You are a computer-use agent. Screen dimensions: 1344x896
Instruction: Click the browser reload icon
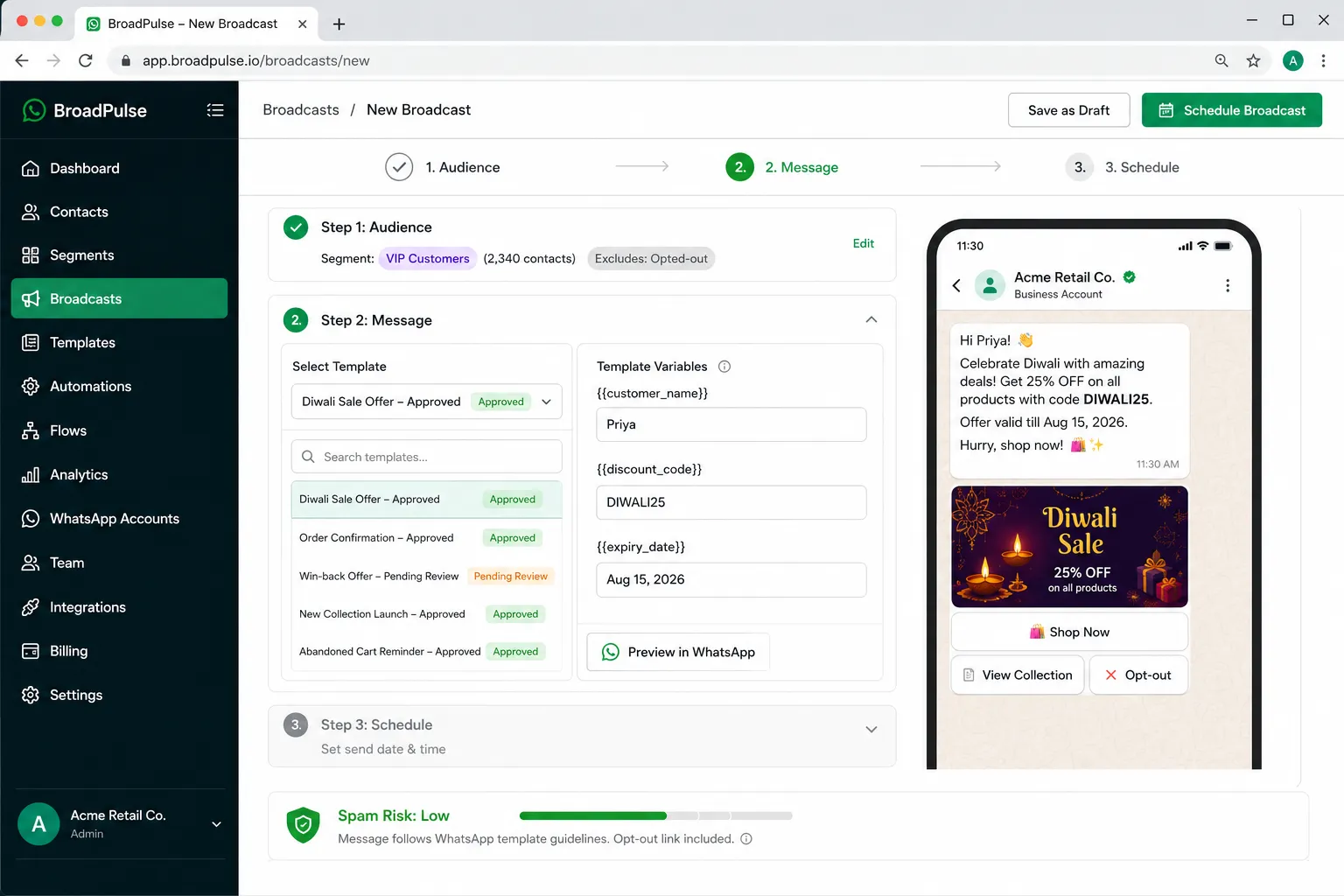(85, 60)
